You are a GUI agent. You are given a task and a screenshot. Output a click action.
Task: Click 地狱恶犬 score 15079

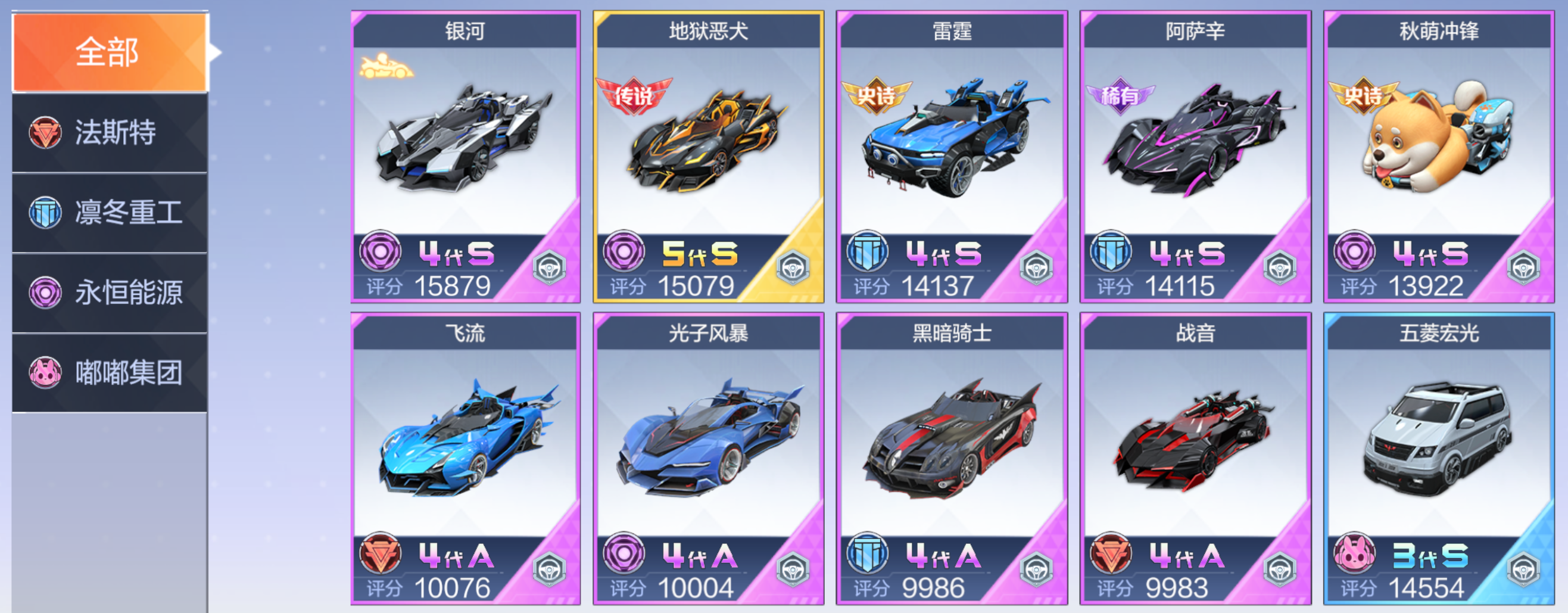696,286
